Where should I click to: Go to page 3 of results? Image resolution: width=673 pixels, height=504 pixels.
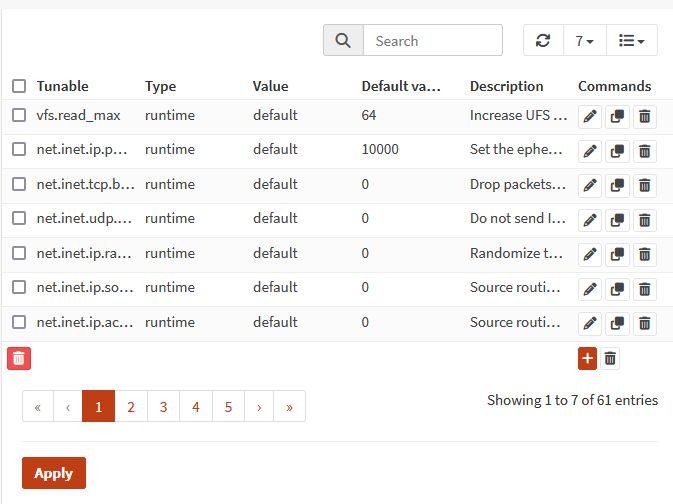tap(163, 406)
